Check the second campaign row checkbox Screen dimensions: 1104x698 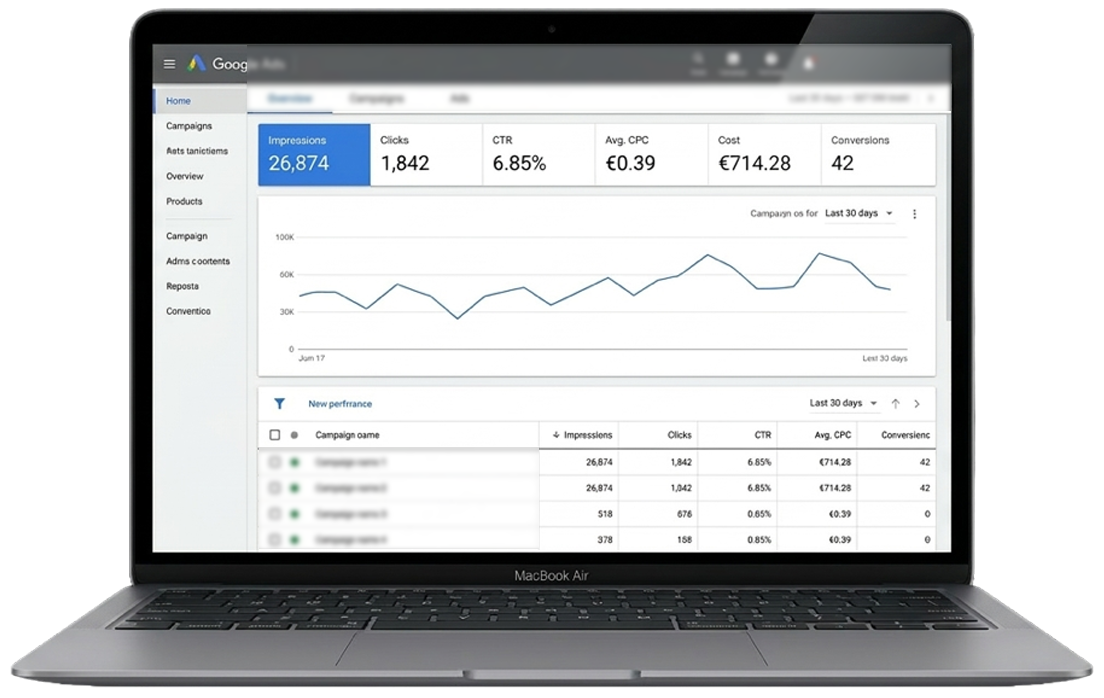tap(275, 488)
